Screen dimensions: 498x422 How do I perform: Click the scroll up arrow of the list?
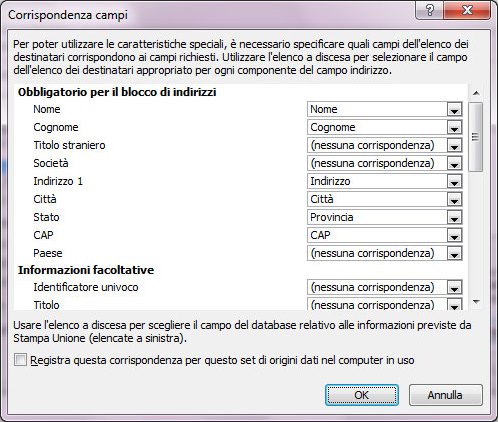click(476, 93)
